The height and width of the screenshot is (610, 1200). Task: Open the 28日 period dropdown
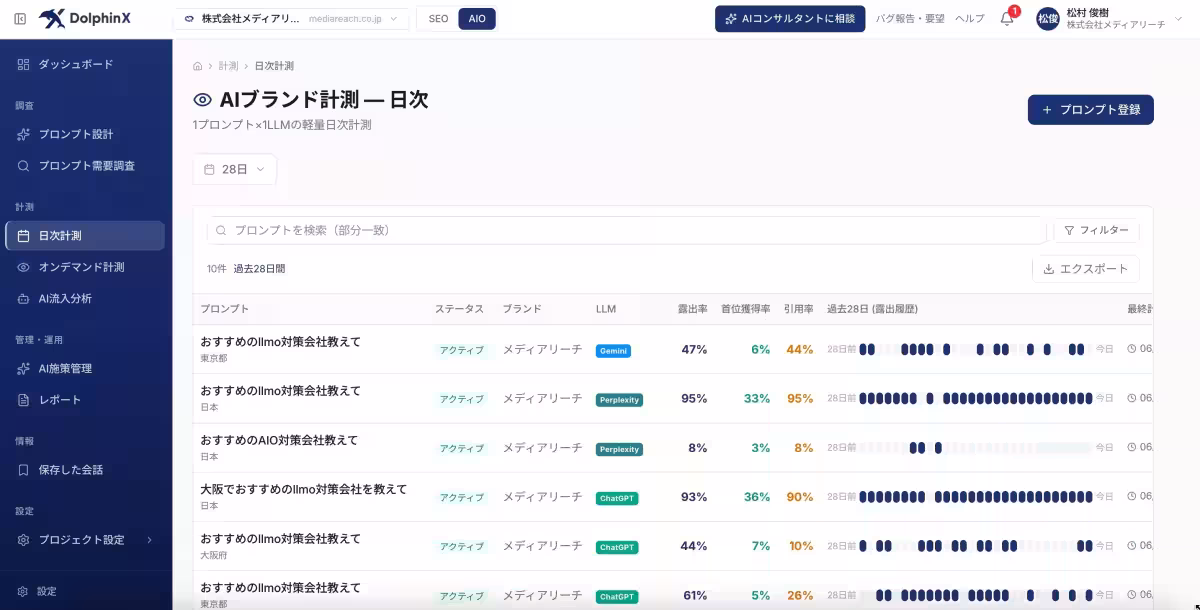[x=235, y=170]
